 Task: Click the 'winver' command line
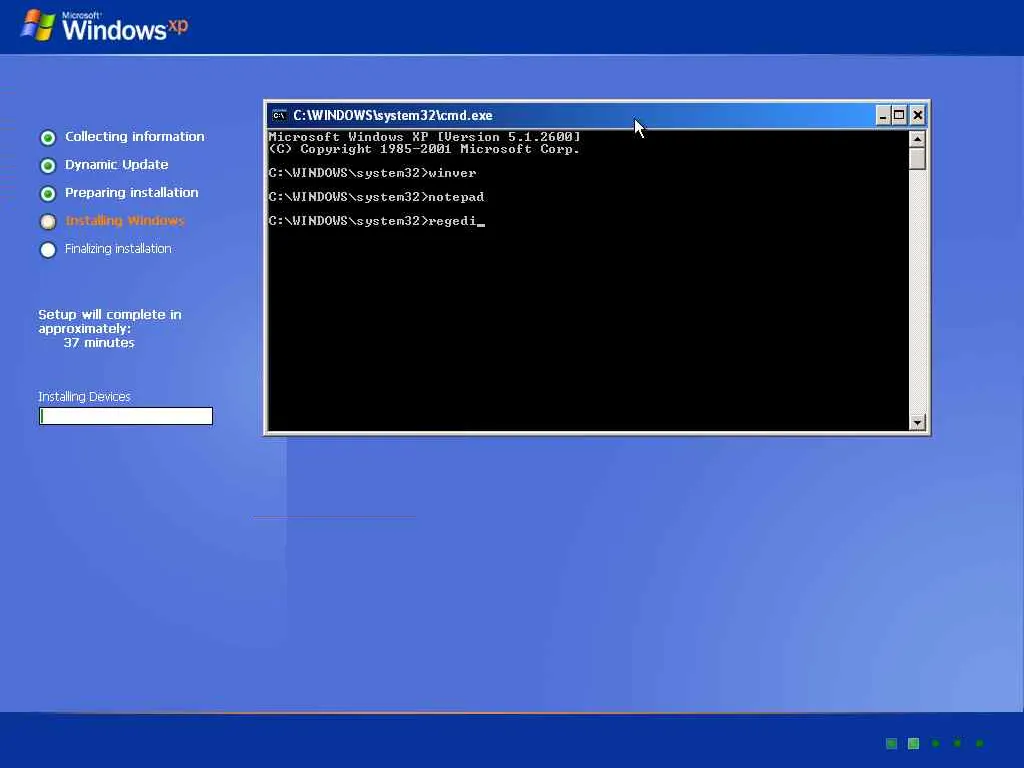tap(372, 173)
